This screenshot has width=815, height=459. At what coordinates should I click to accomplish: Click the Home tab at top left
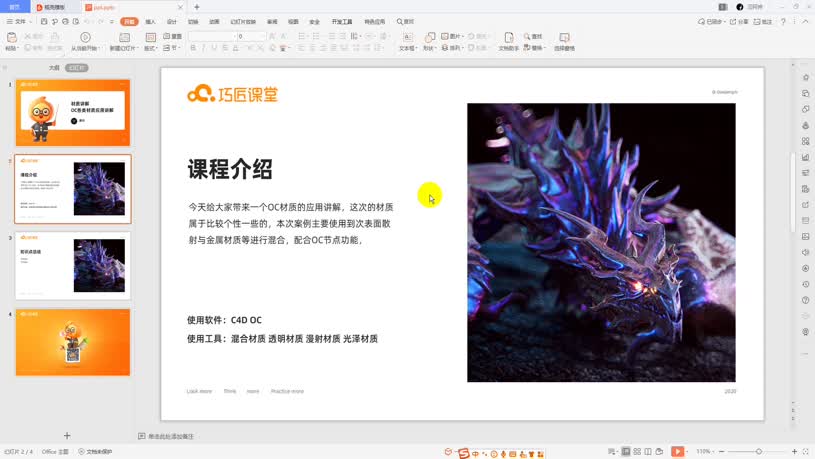coord(15,7)
